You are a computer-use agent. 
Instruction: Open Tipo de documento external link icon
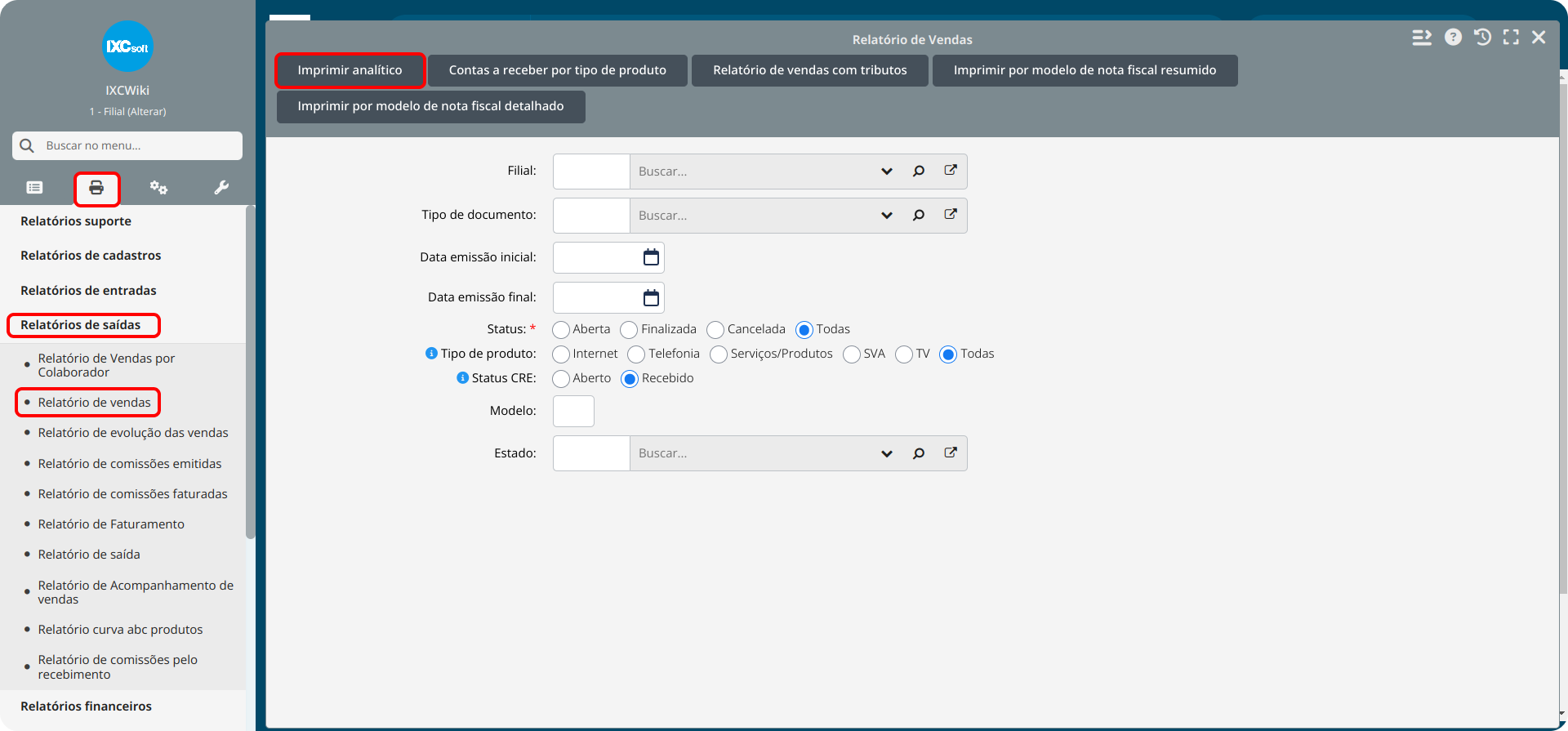click(x=951, y=215)
